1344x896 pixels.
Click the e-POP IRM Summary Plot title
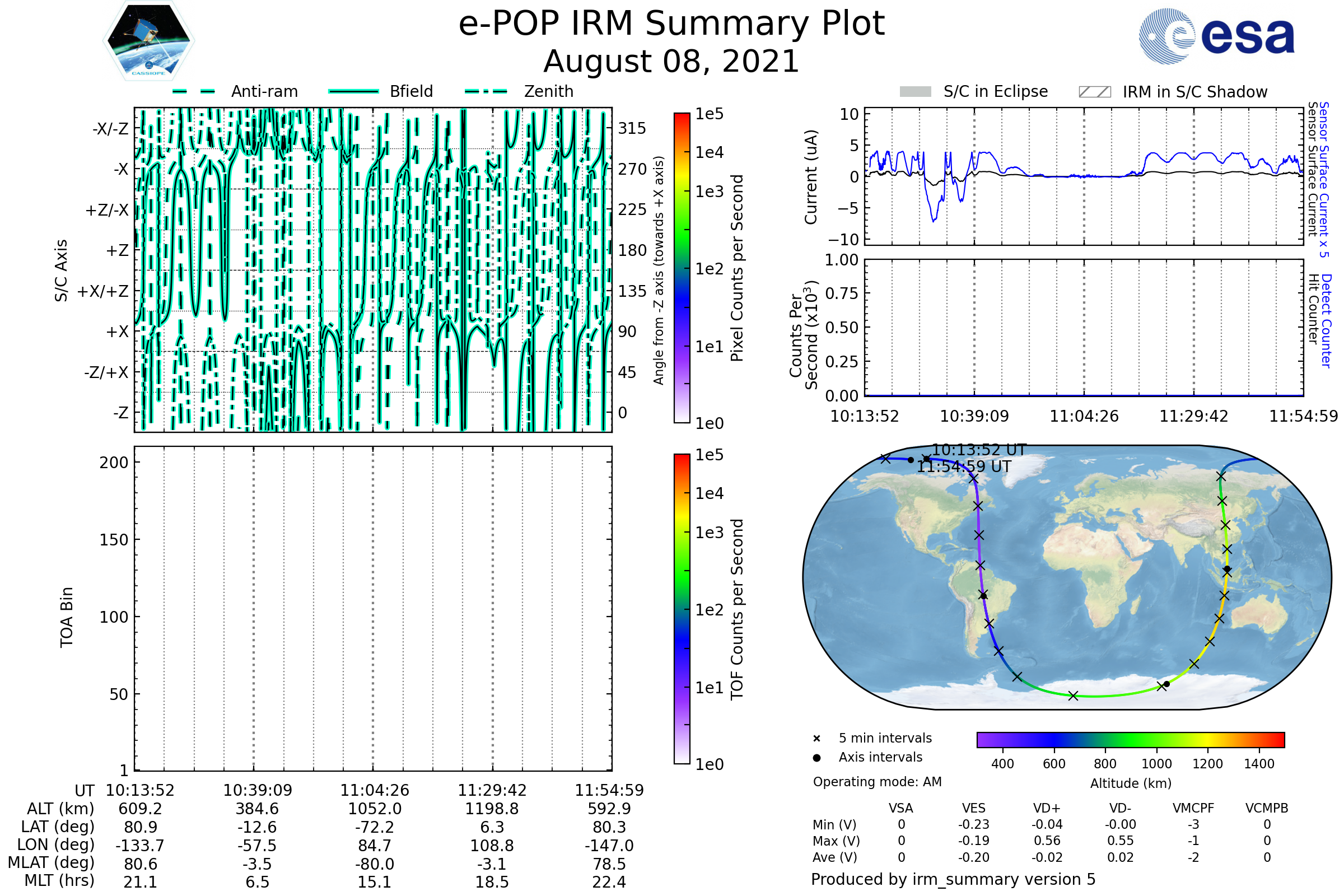pos(671,24)
